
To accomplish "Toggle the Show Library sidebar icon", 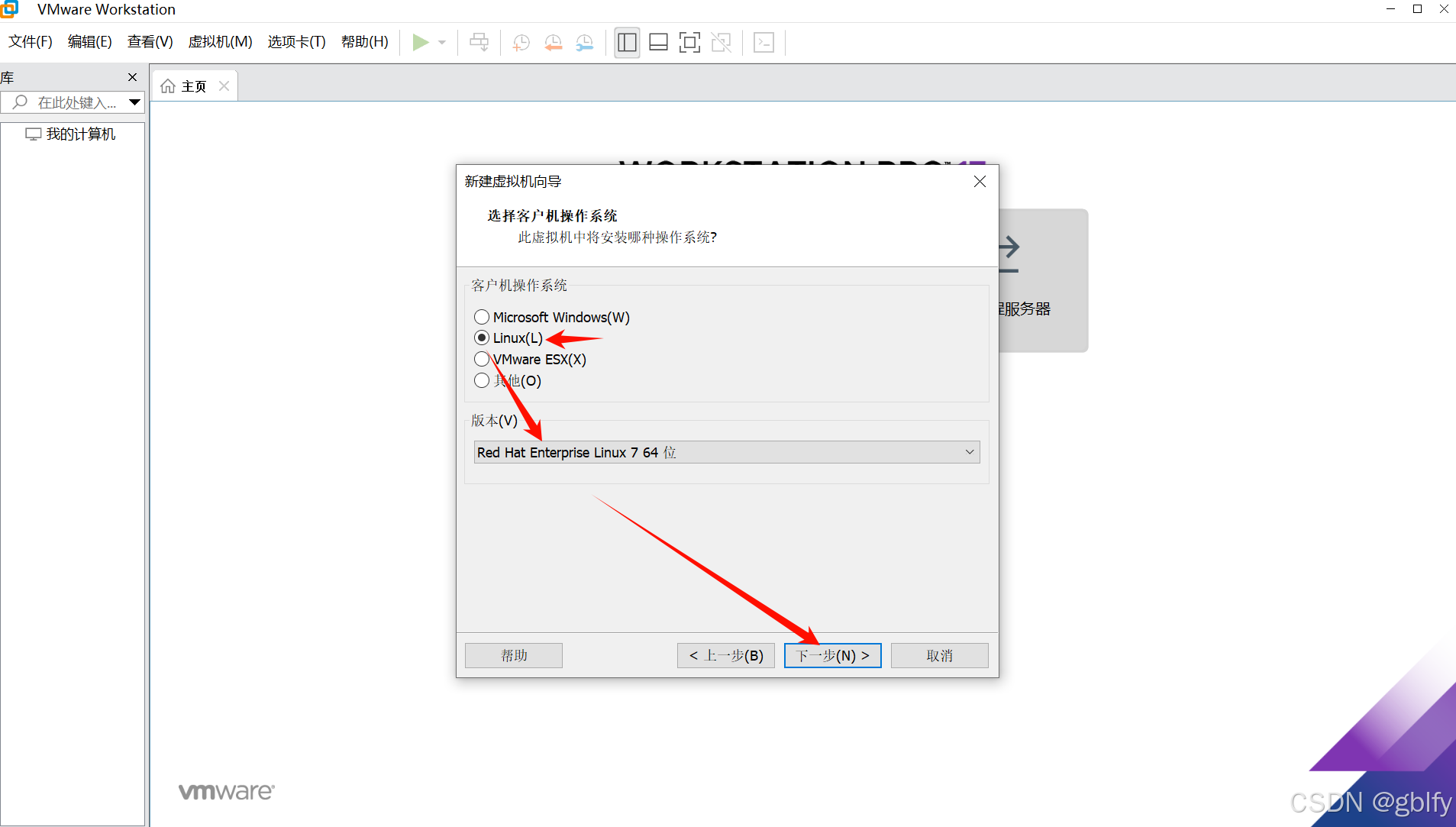I will [x=627, y=42].
